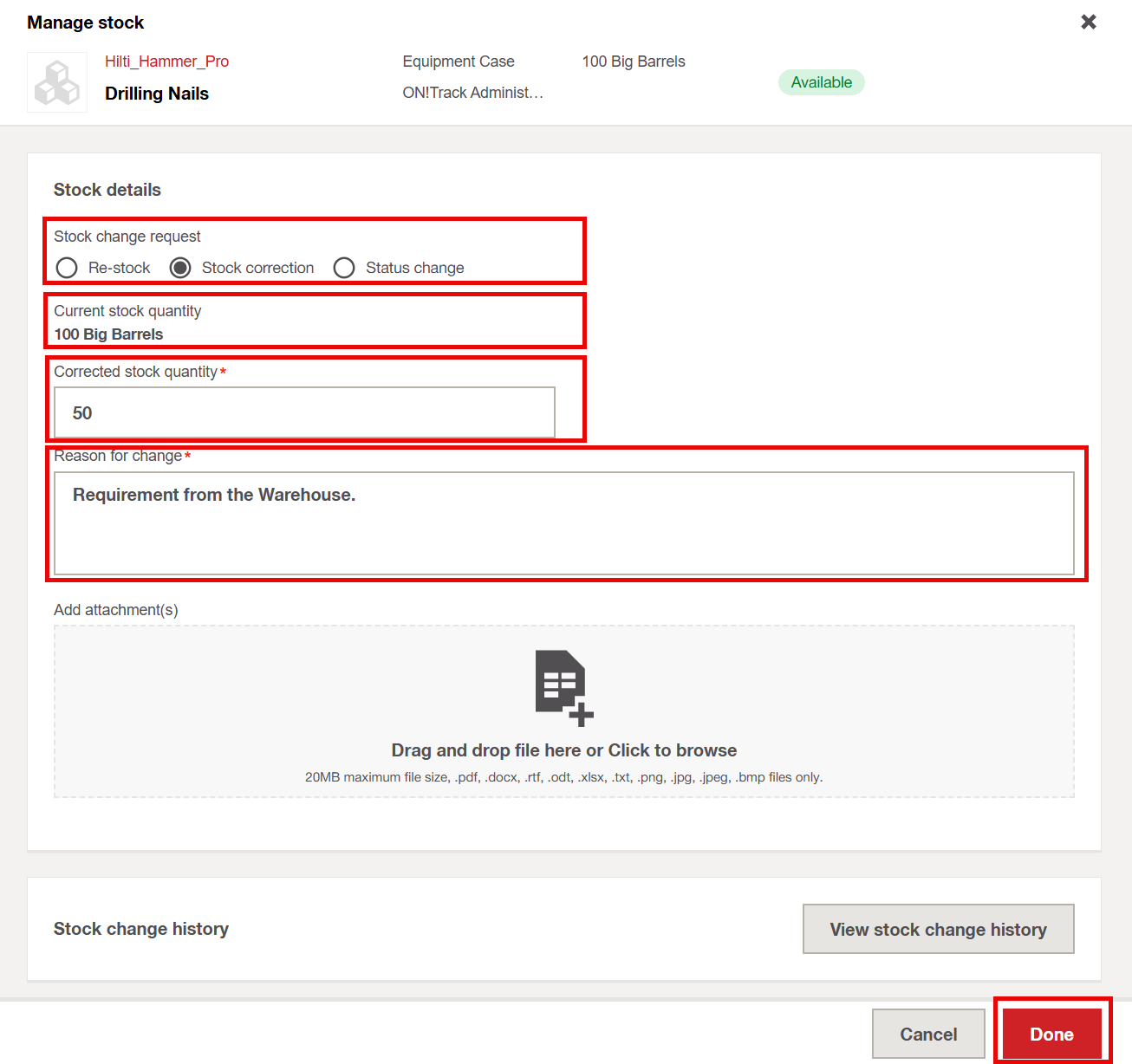Click the Stock details section heading
This screenshot has height=1064, width=1132.
107,190
